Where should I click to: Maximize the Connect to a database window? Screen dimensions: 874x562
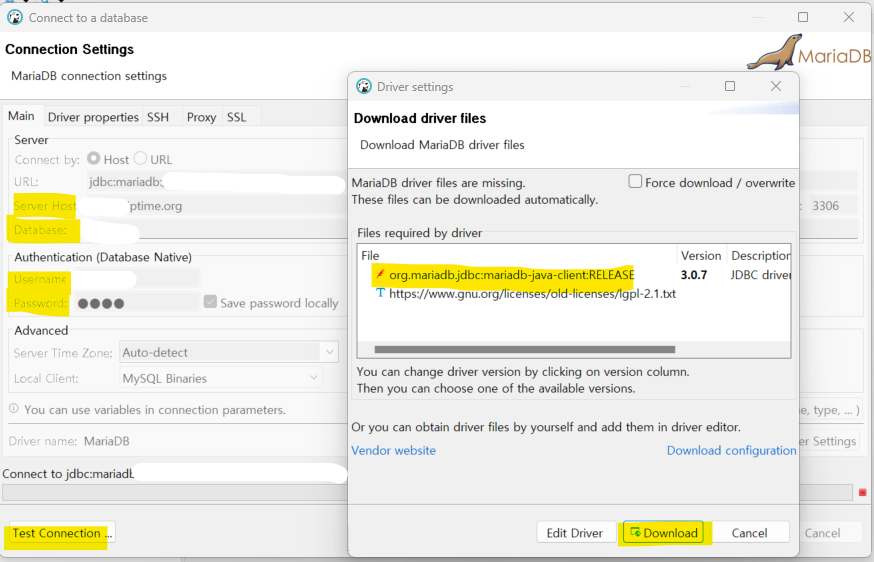[803, 17]
